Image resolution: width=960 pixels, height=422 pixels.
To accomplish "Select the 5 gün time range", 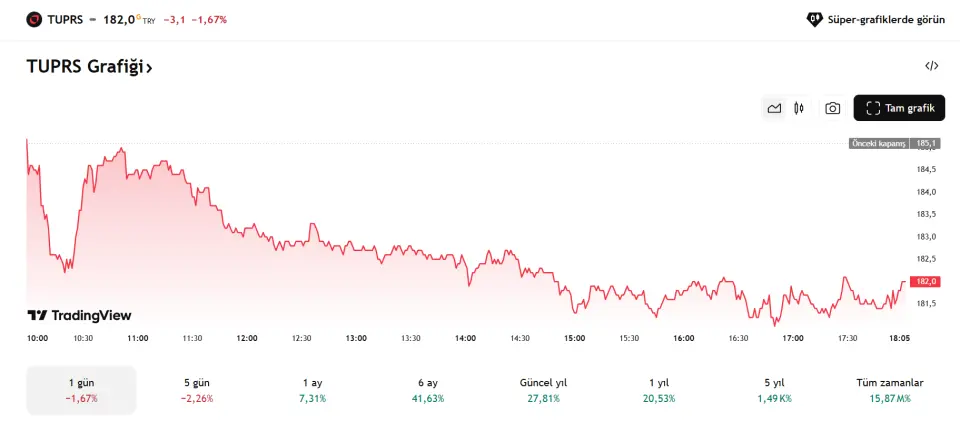I will pos(197,390).
